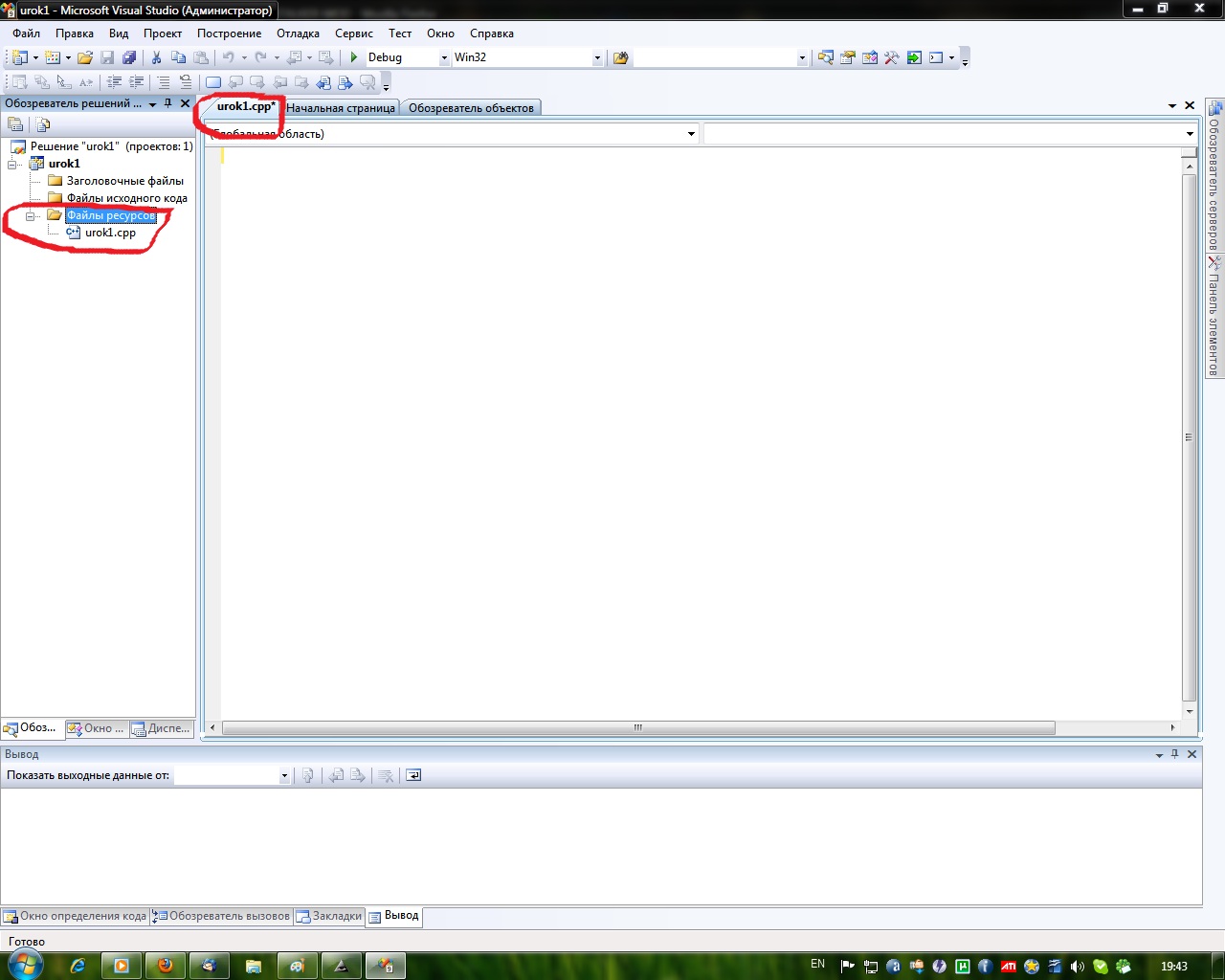Uncomment the selected lines icon
Image resolution: width=1225 pixels, height=980 pixels.
pos(186,82)
